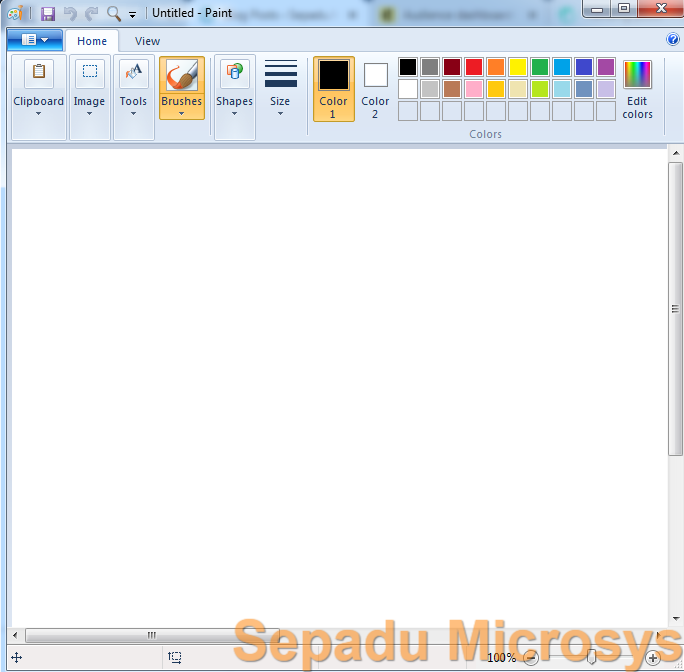This screenshot has height=672, width=684.
Task: Expand the Tools group arrow
Action: coord(133,114)
